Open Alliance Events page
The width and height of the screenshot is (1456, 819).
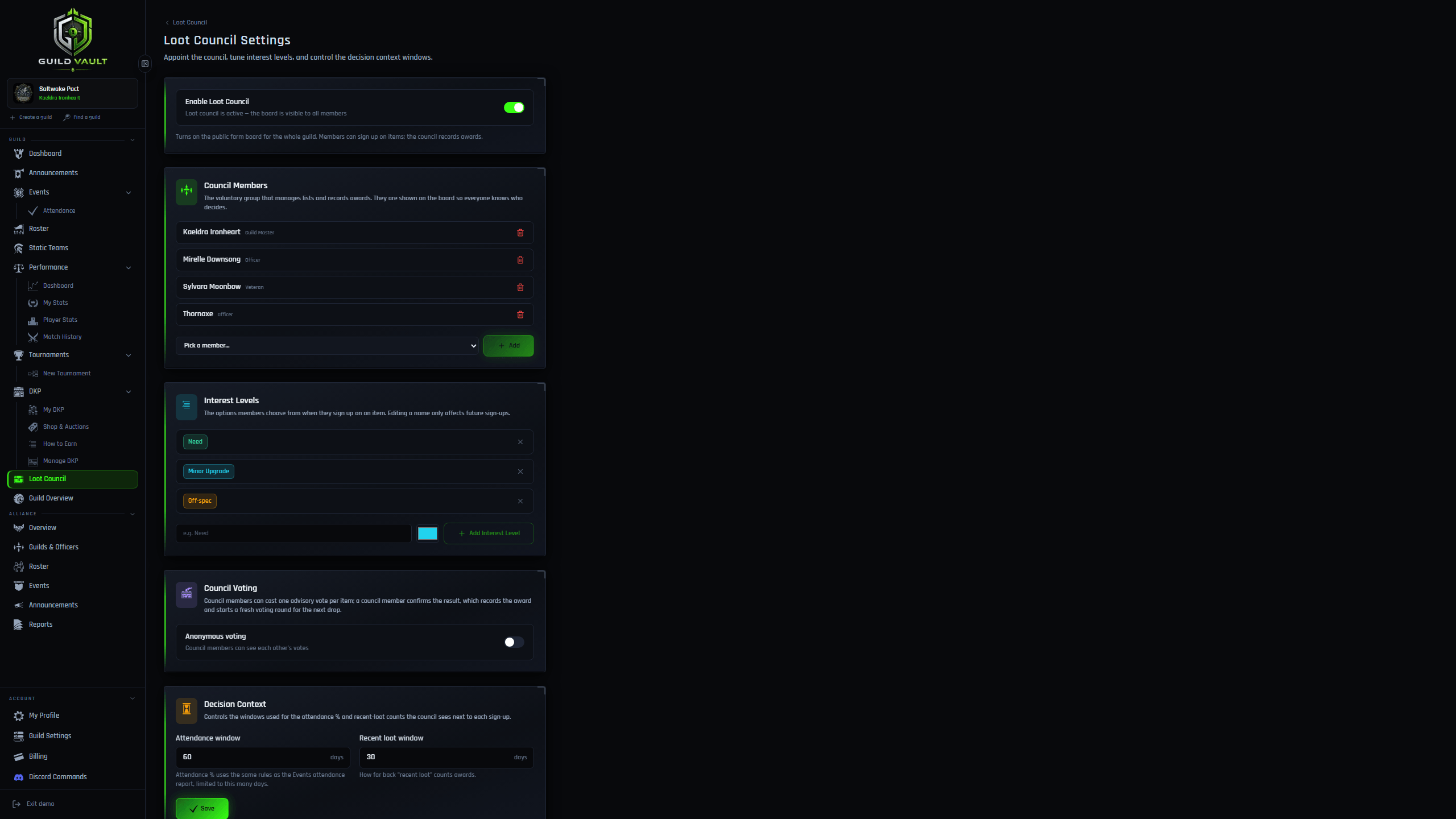tap(72, 586)
